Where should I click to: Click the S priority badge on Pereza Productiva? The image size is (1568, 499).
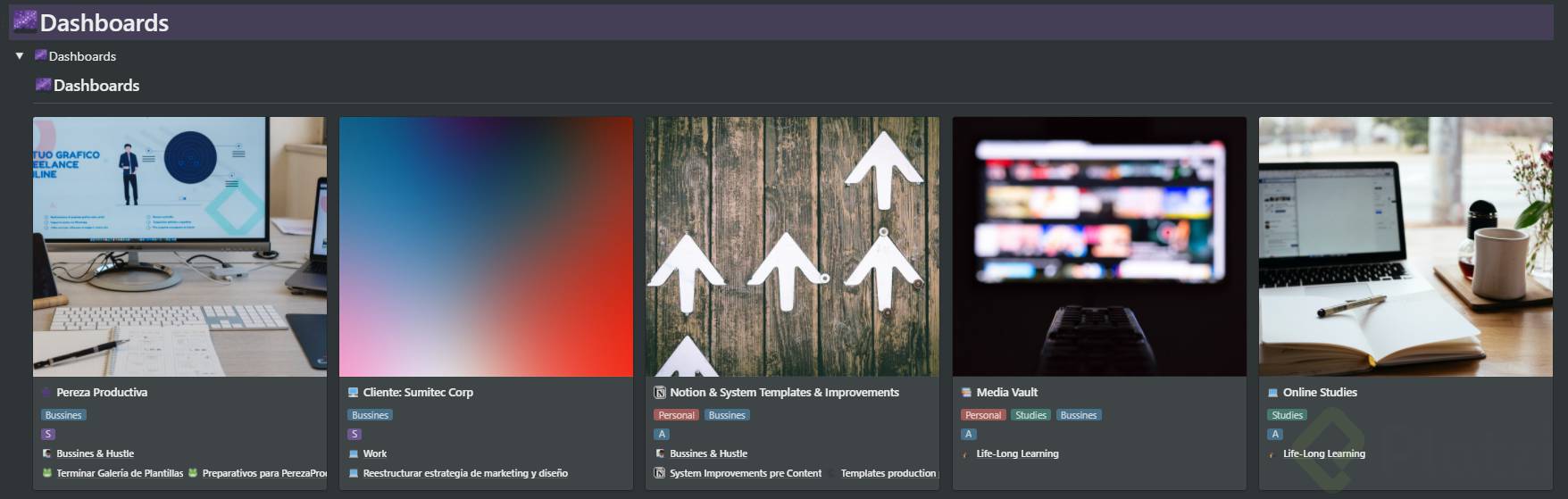coord(48,434)
